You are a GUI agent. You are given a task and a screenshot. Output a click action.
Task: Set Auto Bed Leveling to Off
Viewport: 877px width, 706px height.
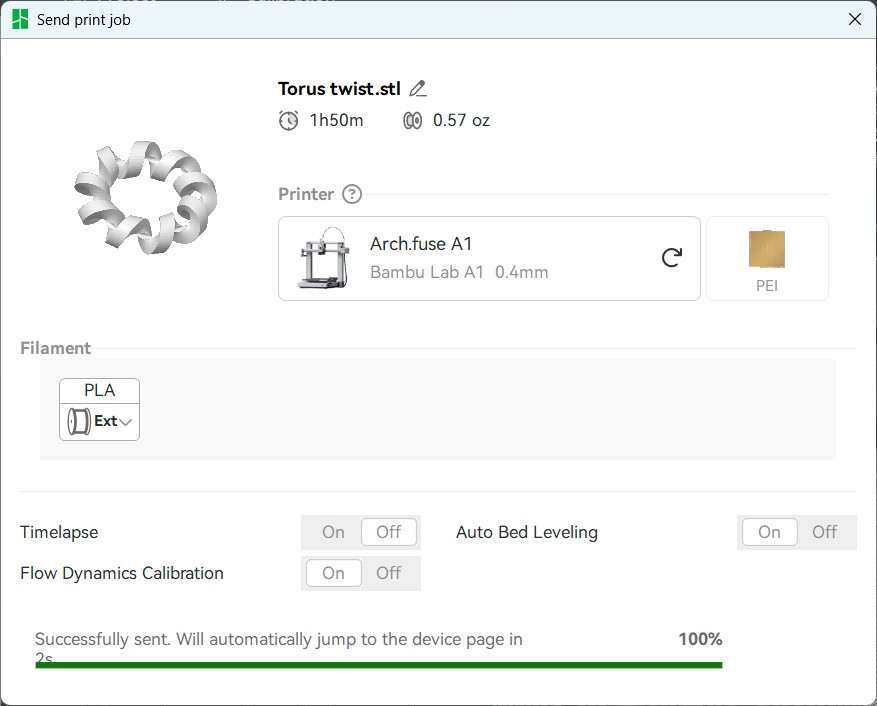pyautogui.click(x=824, y=531)
